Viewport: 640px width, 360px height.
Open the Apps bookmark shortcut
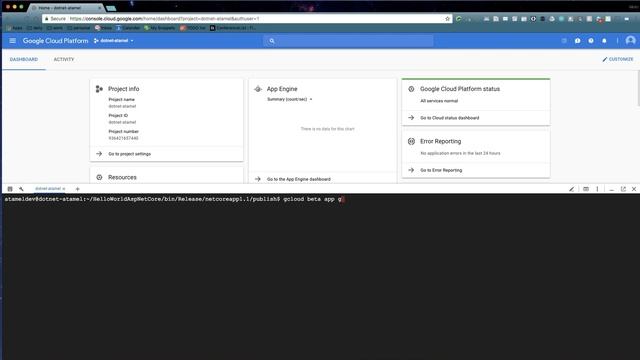click(x=14, y=28)
